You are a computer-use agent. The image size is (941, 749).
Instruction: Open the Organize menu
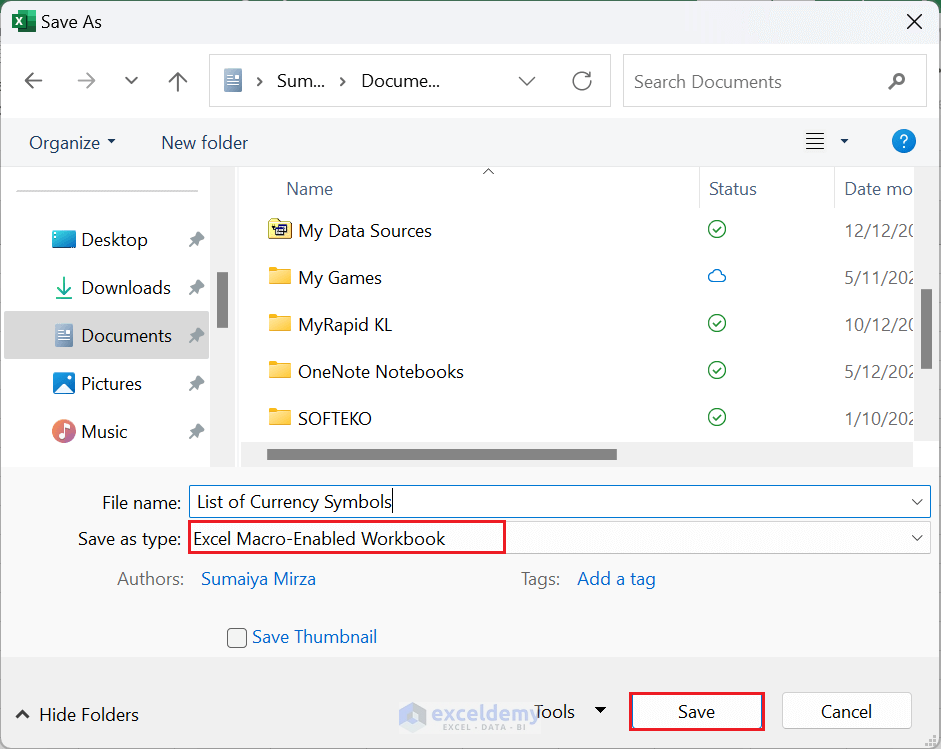coord(72,143)
